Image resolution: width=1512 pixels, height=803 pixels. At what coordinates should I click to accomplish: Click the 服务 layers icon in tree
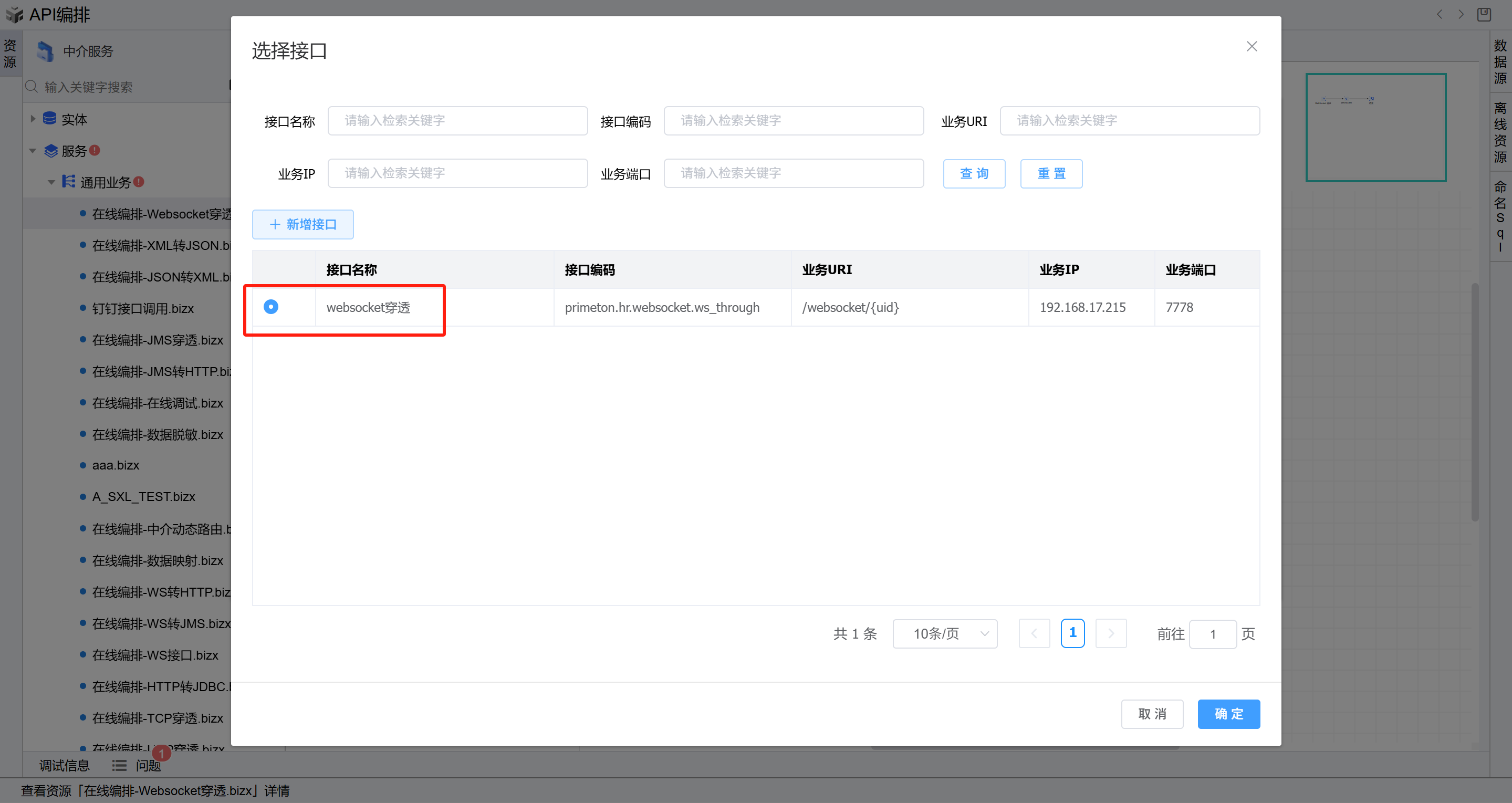coord(51,151)
